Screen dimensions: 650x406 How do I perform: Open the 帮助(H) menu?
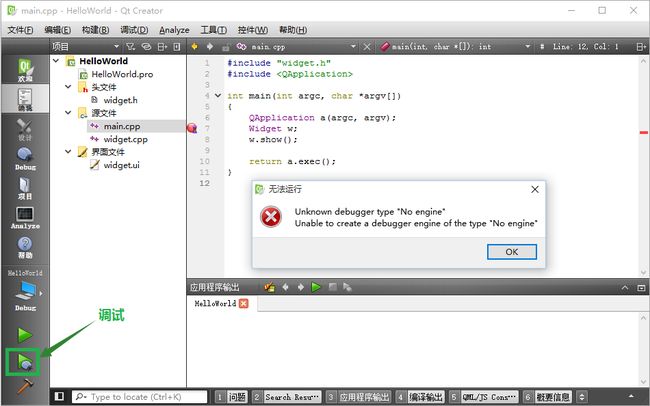click(x=293, y=30)
